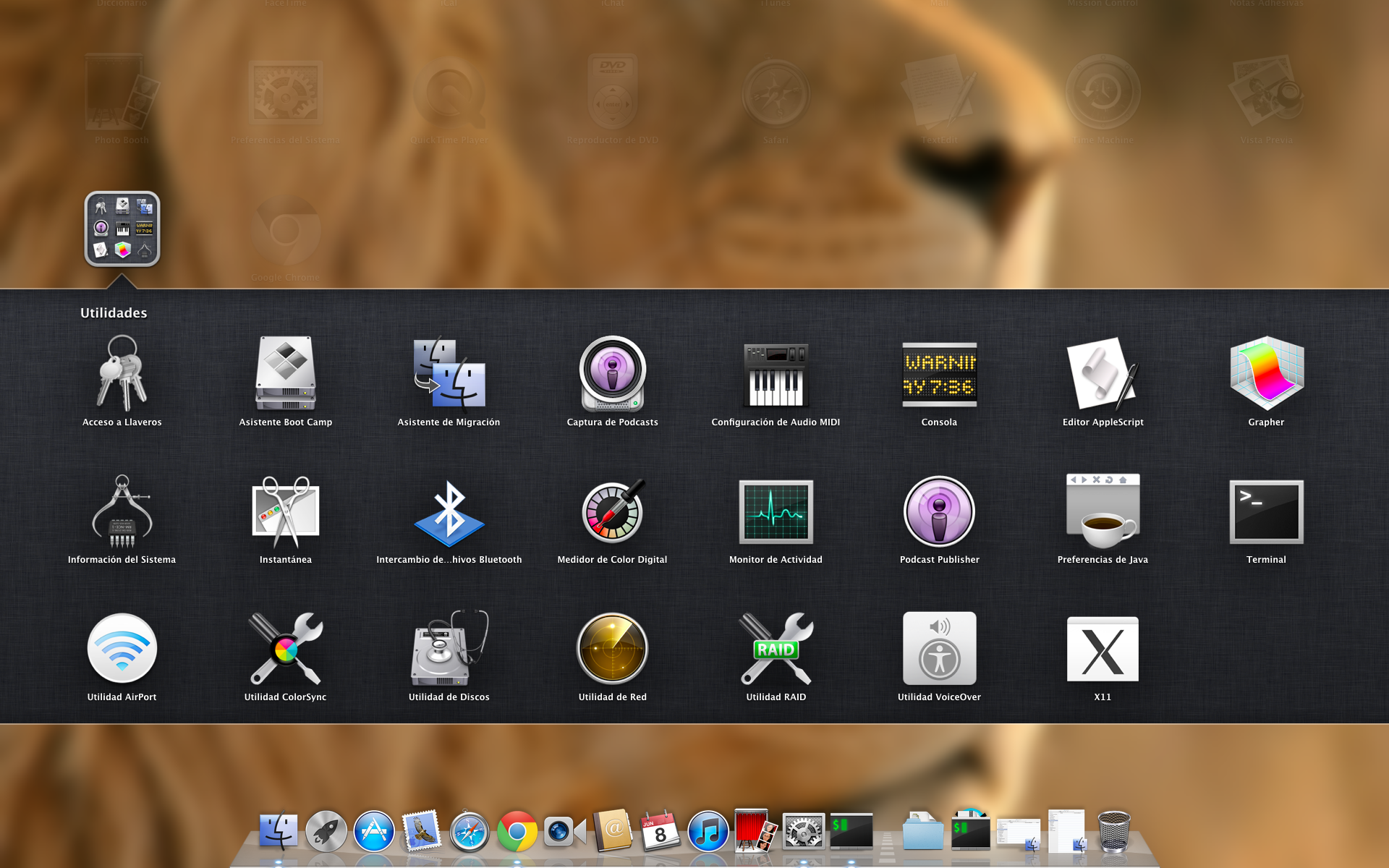Screen dimensions: 1389x868
Task: Click the Utilidades folder title
Action: 114,313
